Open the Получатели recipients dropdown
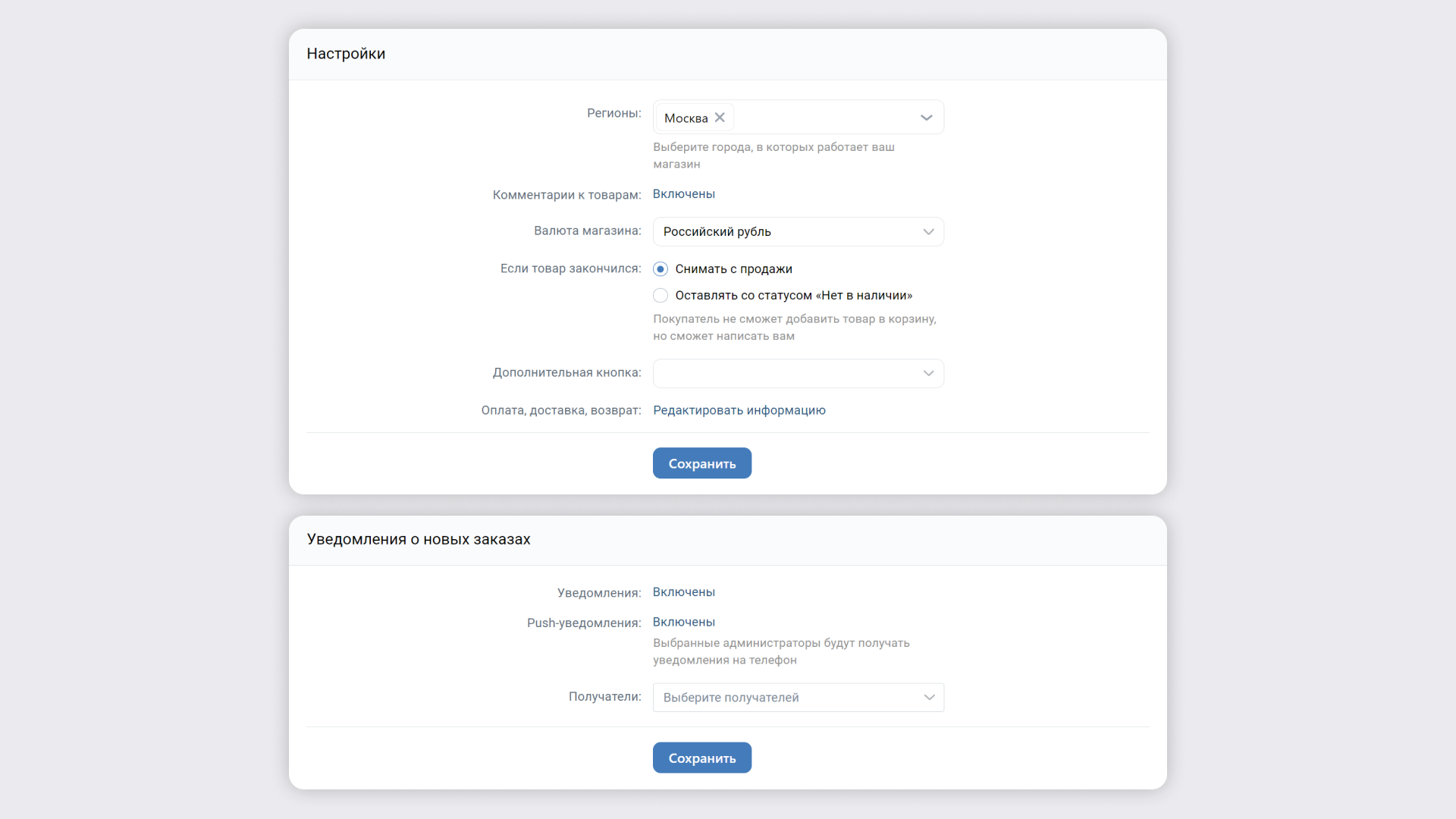The image size is (1456, 819). coord(798,698)
